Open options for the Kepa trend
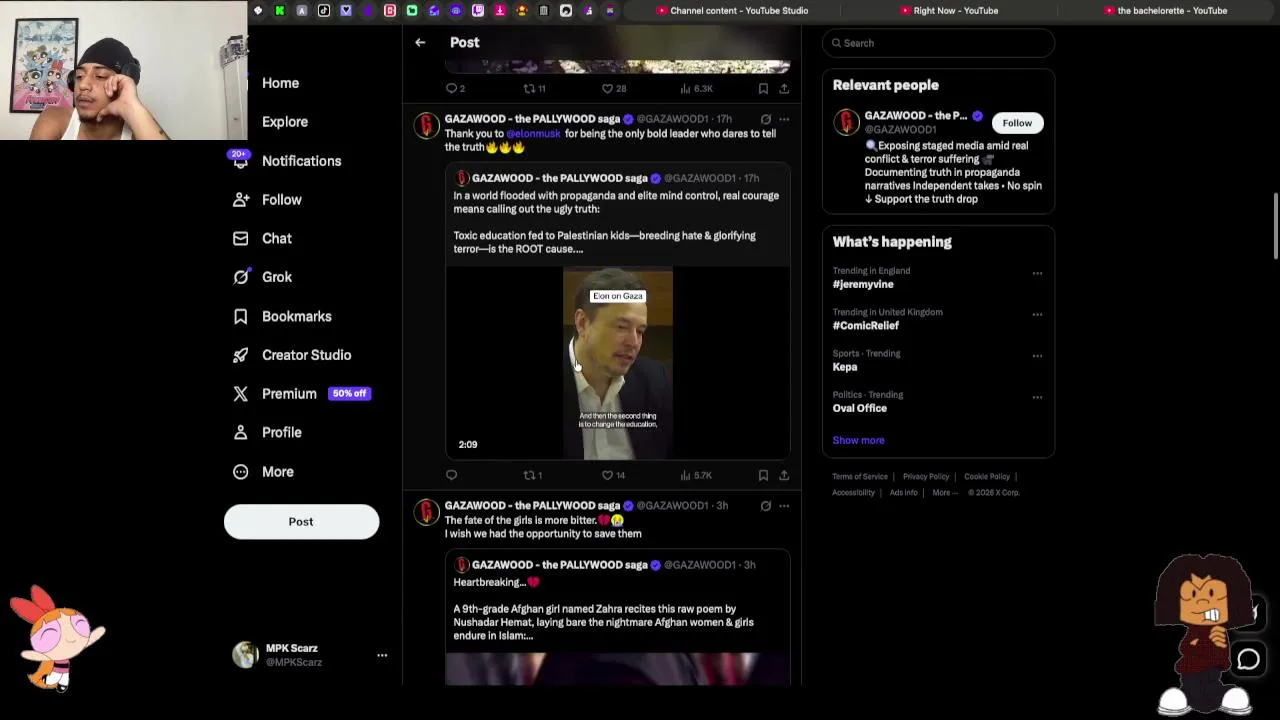 [1037, 356]
